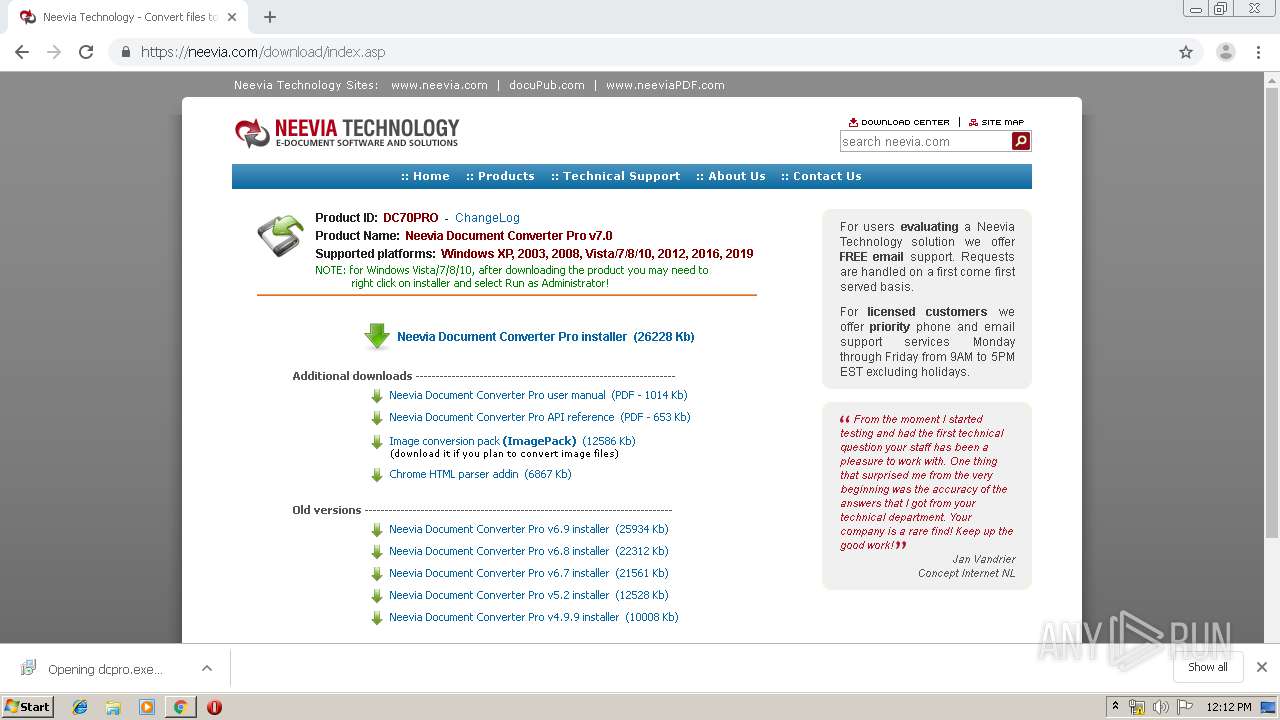This screenshot has height=720, width=1280.
Task: Bookmark this page with the star icon
Action: (x=1186, y=52)
